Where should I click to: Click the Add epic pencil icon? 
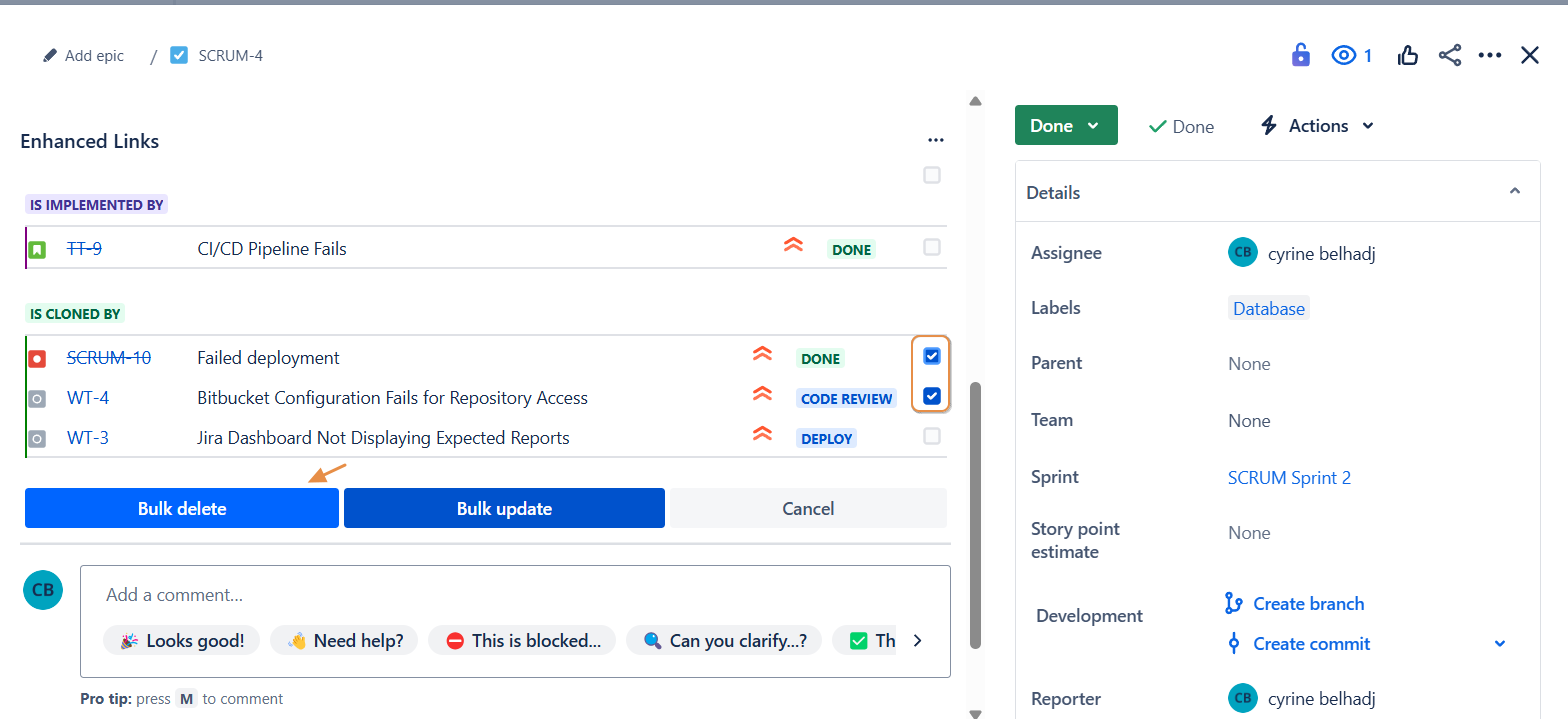click(50, 56)
